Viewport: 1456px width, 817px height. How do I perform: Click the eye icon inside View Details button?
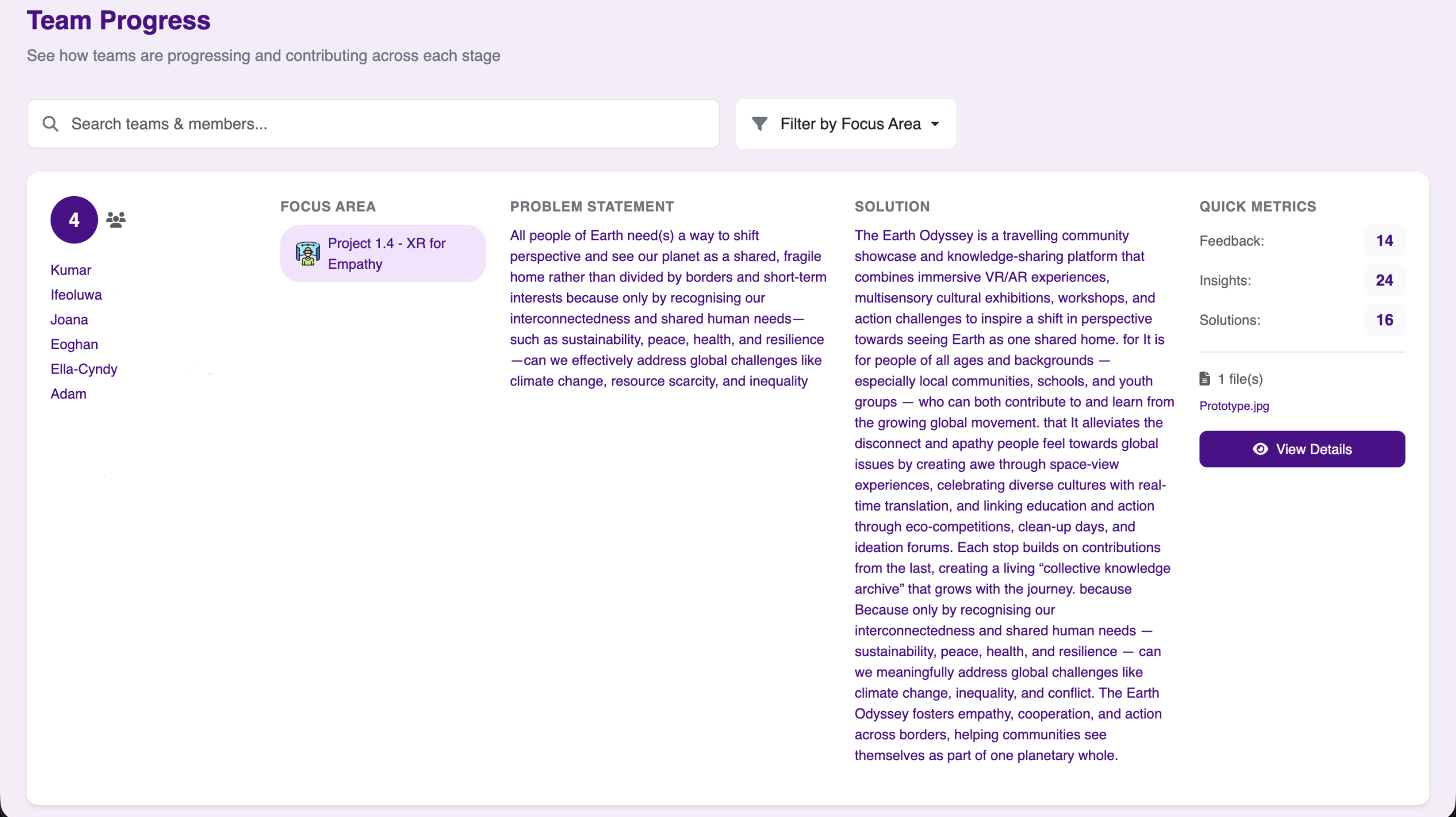pos(1260,449)
